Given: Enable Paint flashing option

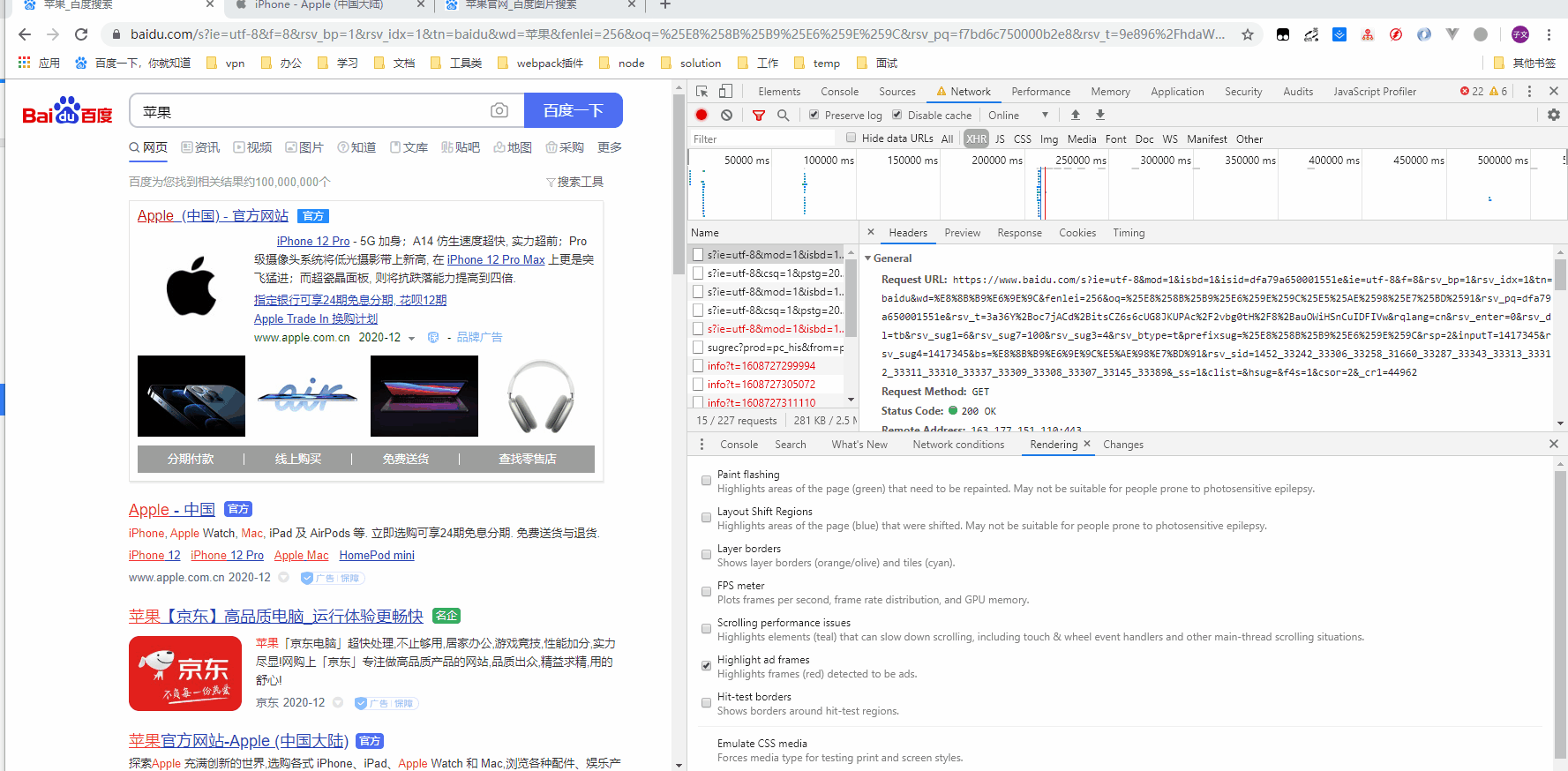Looking at the screenshot, I should click(706, 481).
